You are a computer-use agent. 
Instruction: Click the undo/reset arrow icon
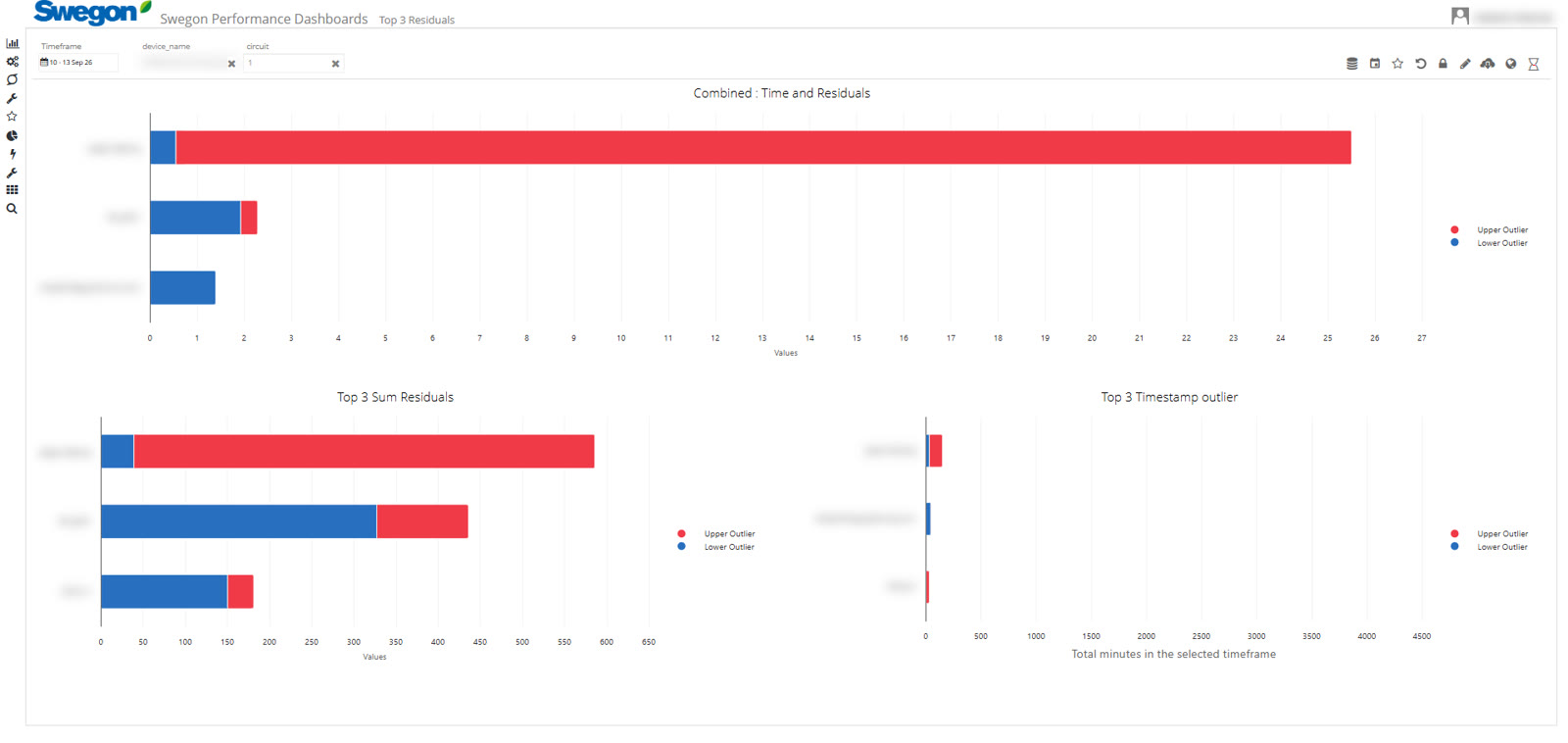[1420, 64]
